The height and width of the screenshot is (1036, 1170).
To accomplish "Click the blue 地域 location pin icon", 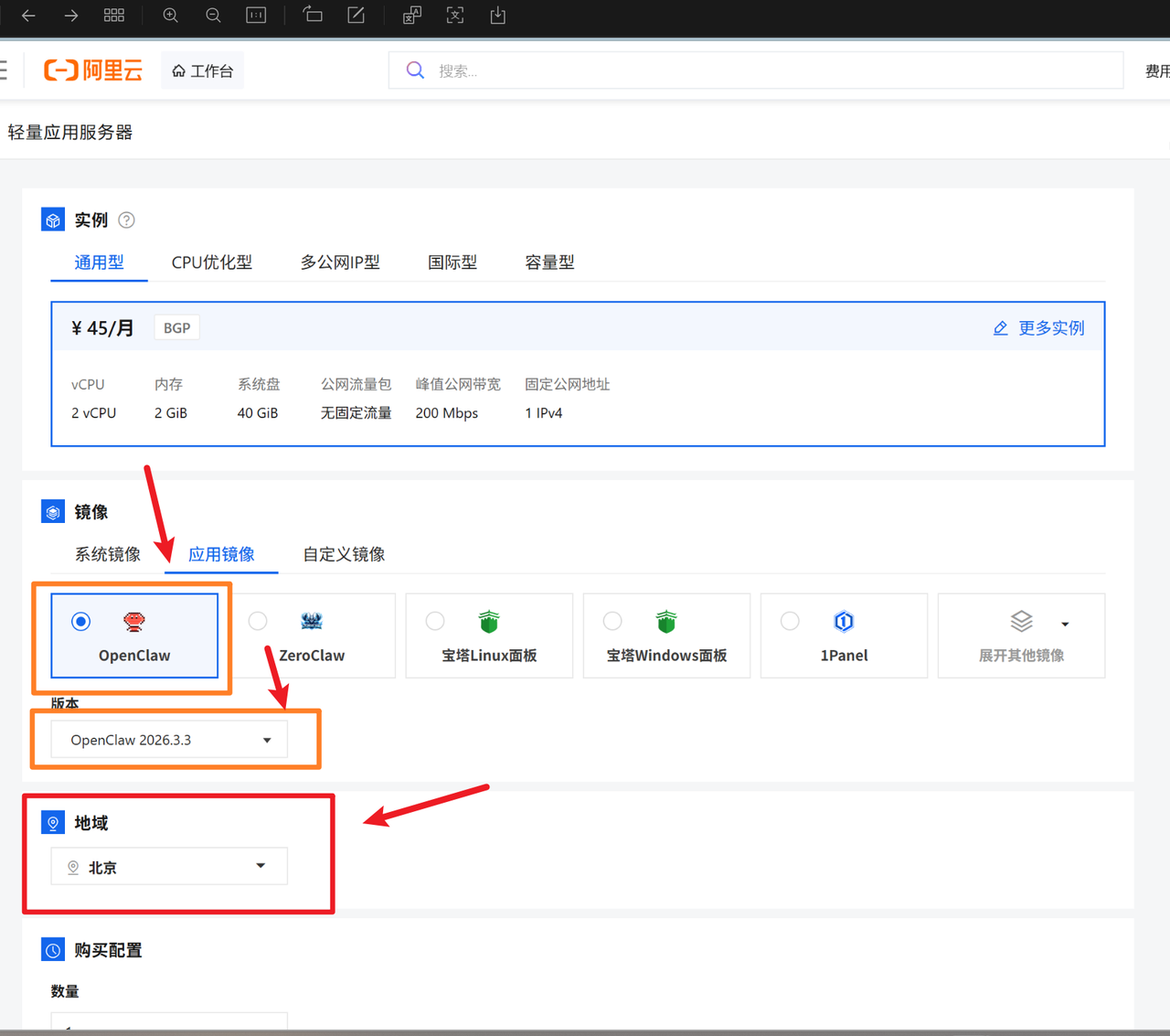I will tap(53, 823).
